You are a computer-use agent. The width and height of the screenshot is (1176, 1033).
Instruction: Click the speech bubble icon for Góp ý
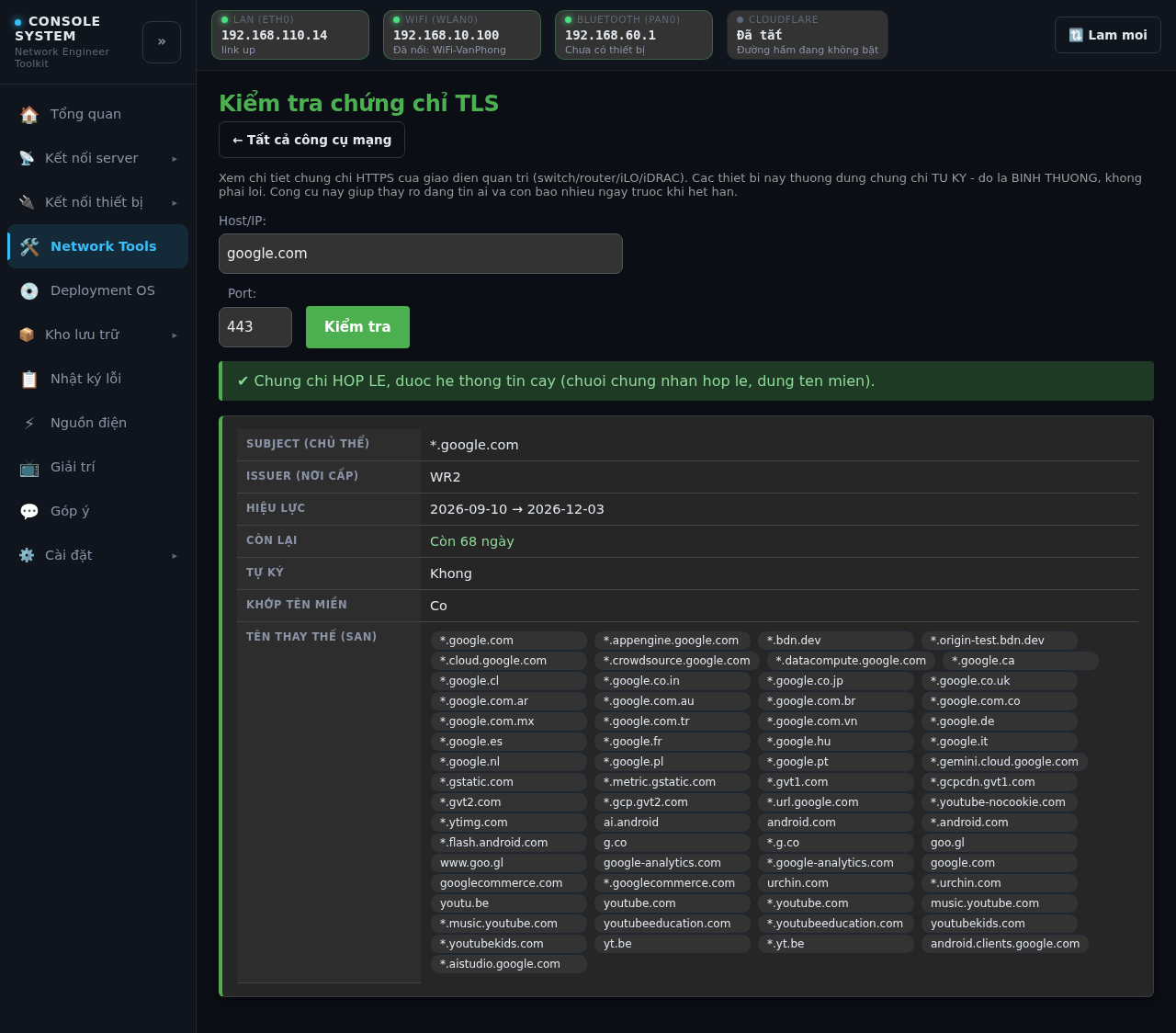point(29,511)
